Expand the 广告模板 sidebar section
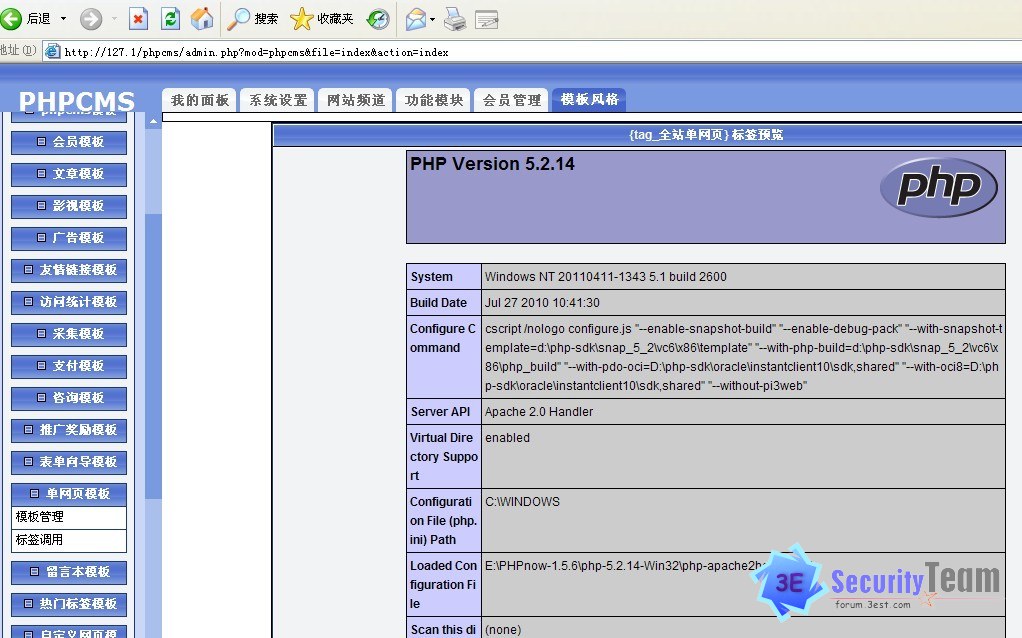The width and height of the screenshot is (1022, 638). coord(69,238)
